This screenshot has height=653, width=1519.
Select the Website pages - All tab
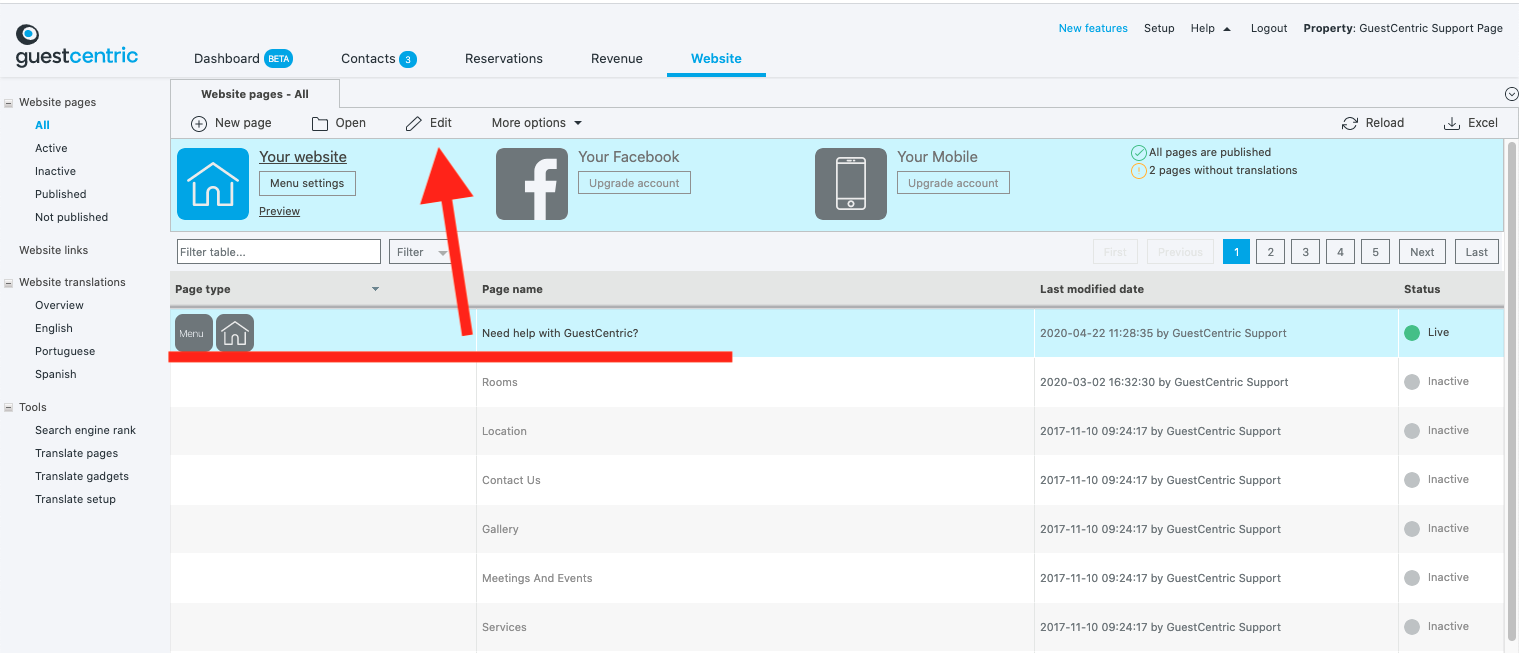(x=255, y=94)
